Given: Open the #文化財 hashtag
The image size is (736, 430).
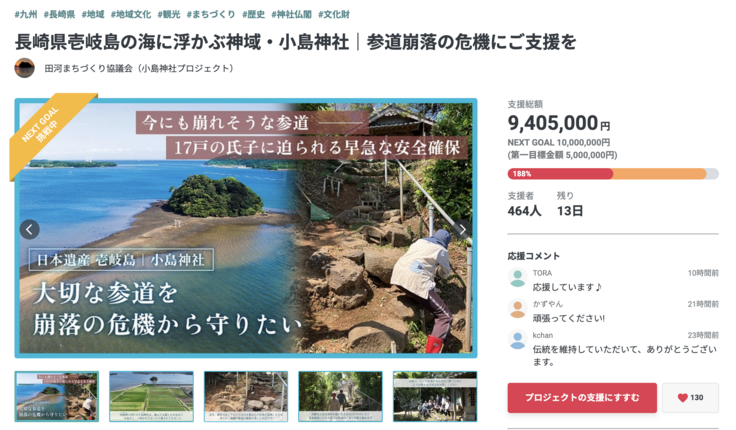Looking at the screenshot, I should click(334, 15).
